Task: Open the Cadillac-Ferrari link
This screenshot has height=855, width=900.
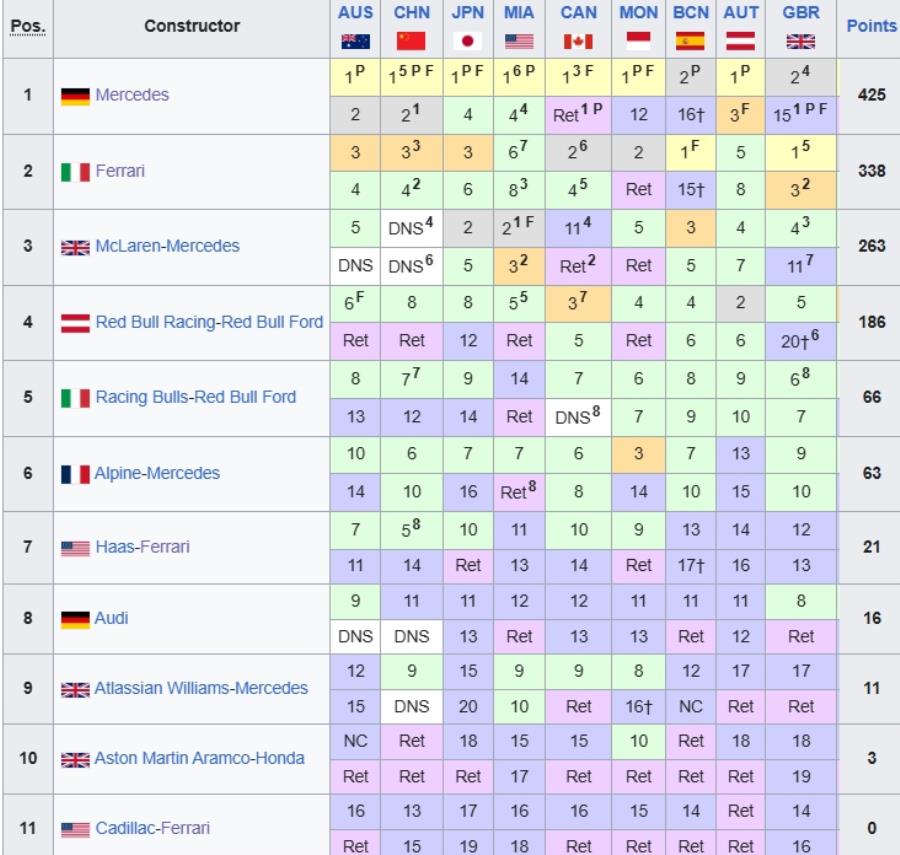Action: pos(152,828)
